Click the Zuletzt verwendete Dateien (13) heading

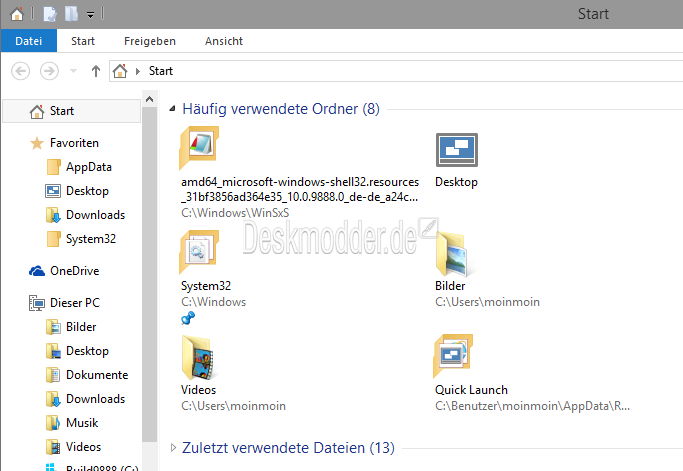point(288,447)
